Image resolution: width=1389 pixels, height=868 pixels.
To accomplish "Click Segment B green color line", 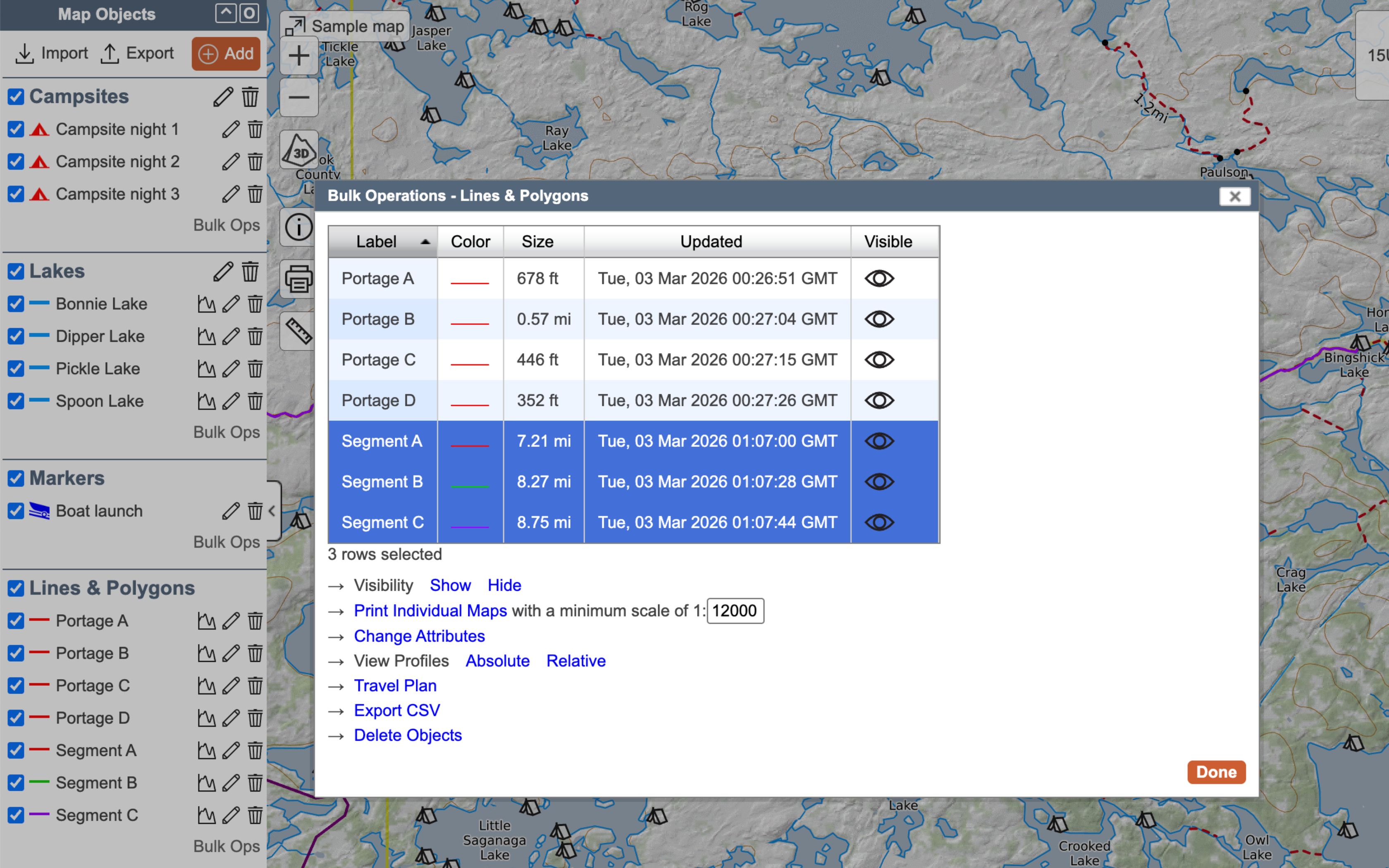I will click(x=470, y=485).
